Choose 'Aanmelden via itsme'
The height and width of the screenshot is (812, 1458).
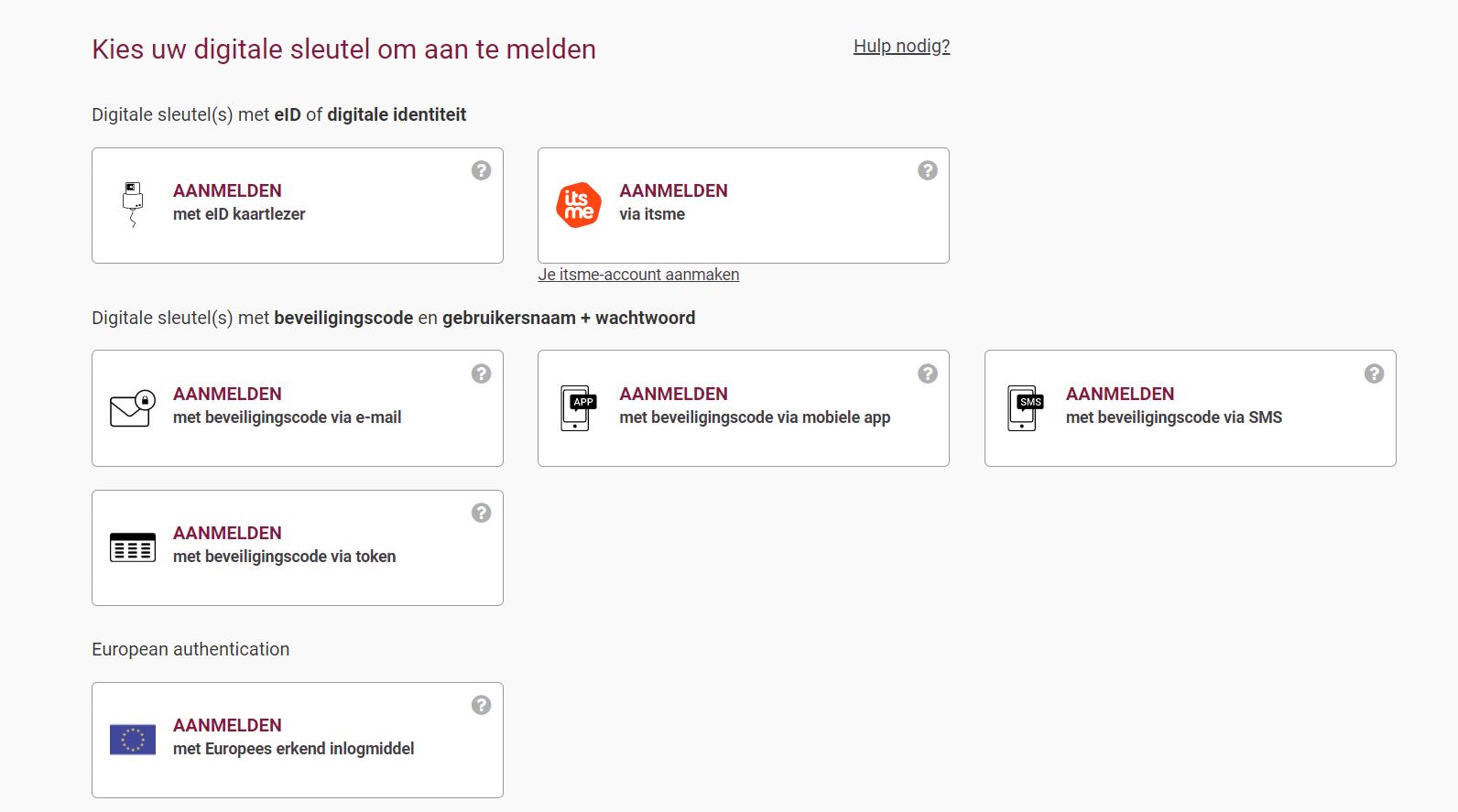click(x=673, y=203)
